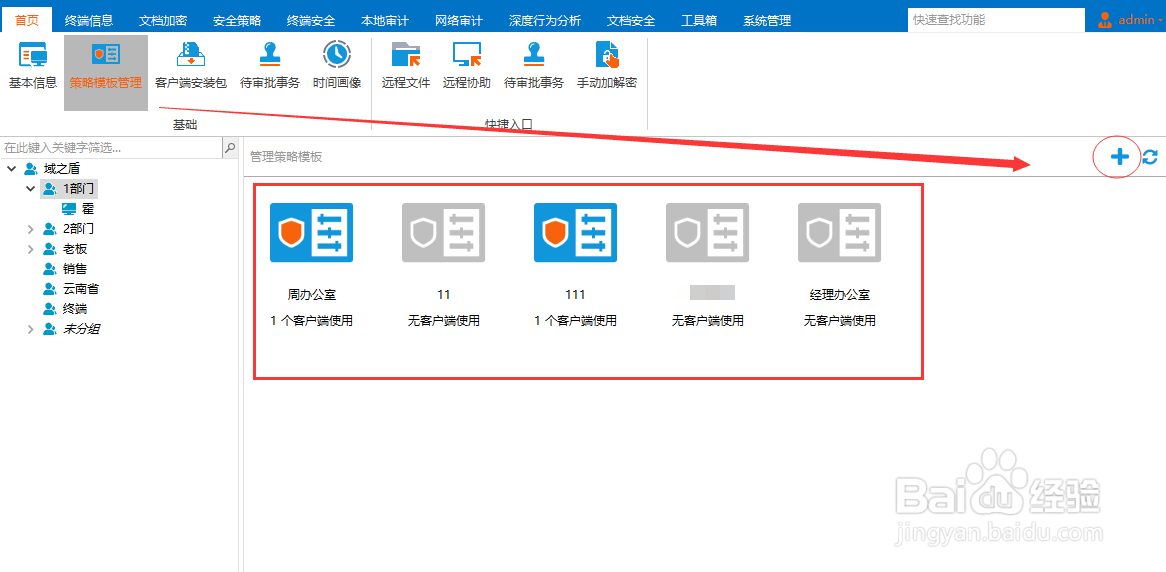The width and height of the screenshot is (1166, 572).
Task: Select 老板 group
Action: 75,249
